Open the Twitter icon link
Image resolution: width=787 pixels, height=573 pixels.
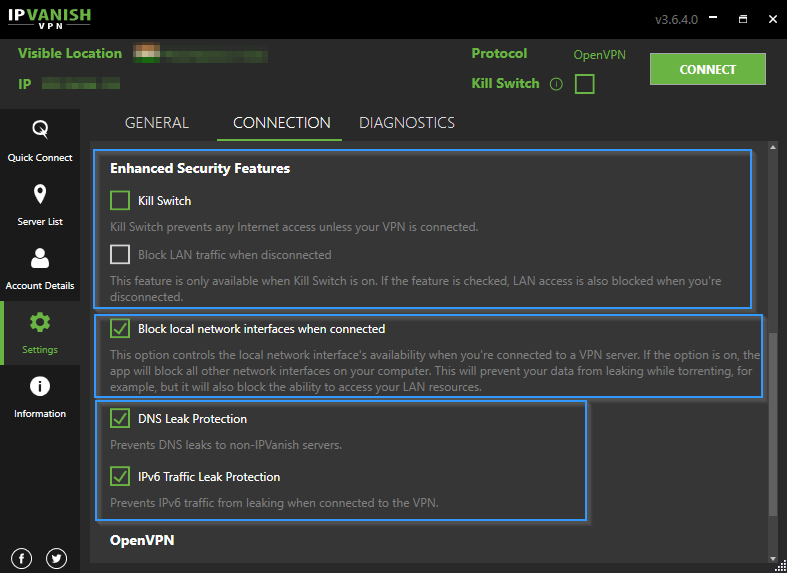point(56,558)
